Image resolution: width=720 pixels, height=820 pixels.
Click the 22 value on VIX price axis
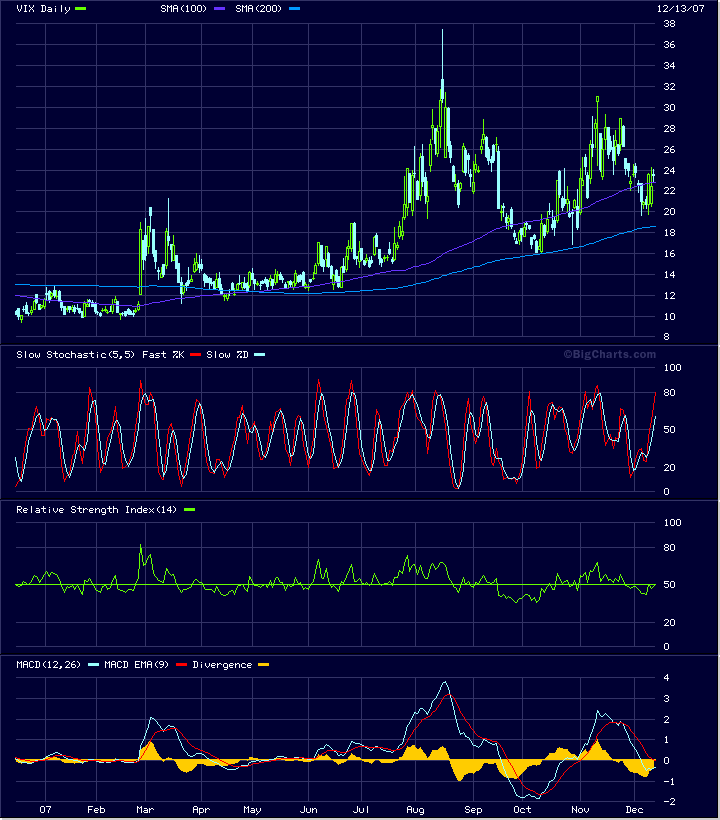tap(669, 191)
